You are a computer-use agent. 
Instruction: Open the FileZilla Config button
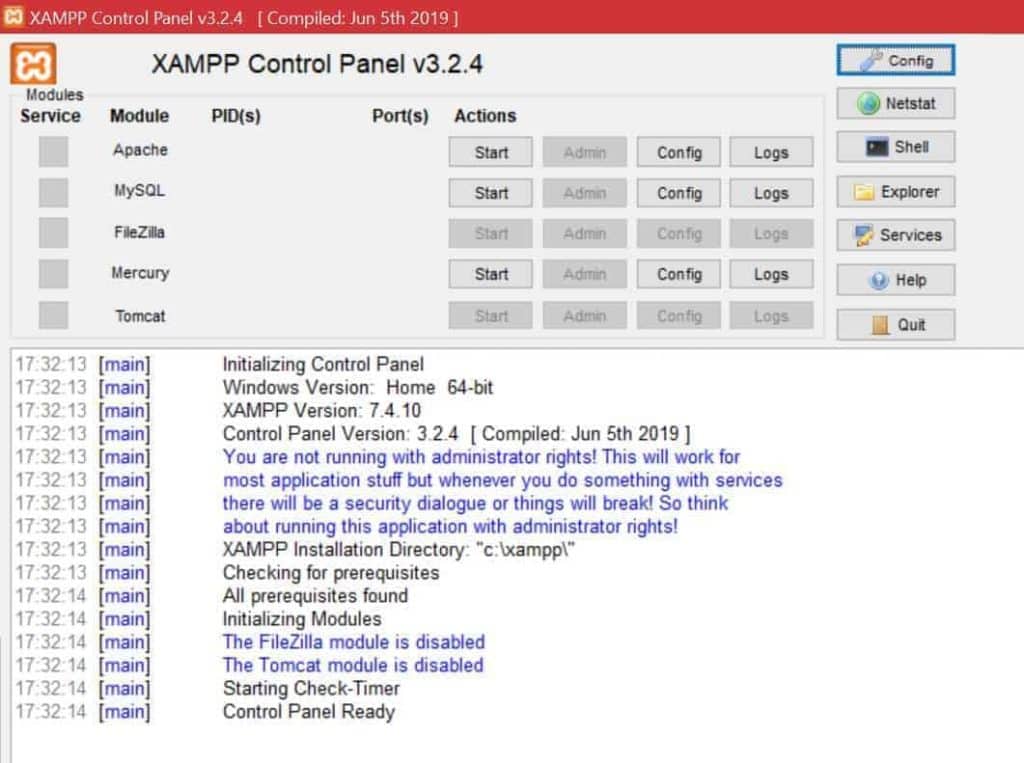[679, 234]
